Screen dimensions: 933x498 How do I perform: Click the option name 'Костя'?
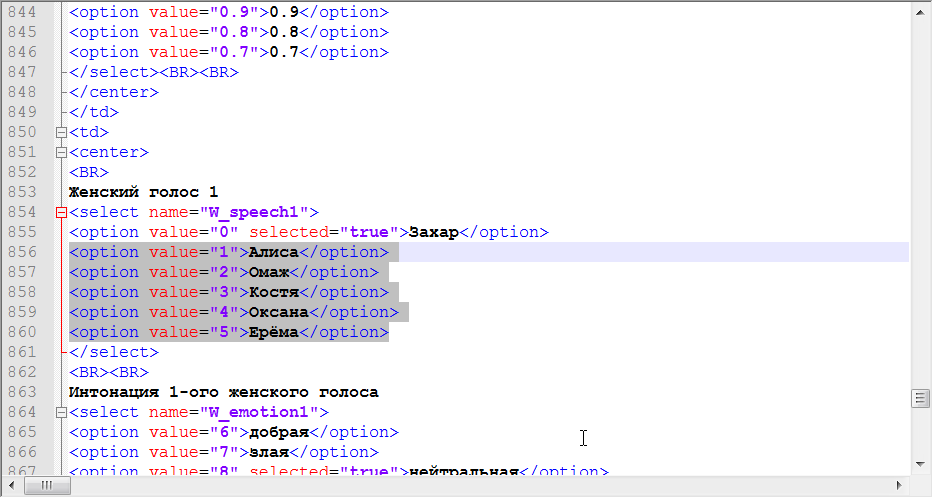pyautogui.click(x=274, y=292)
